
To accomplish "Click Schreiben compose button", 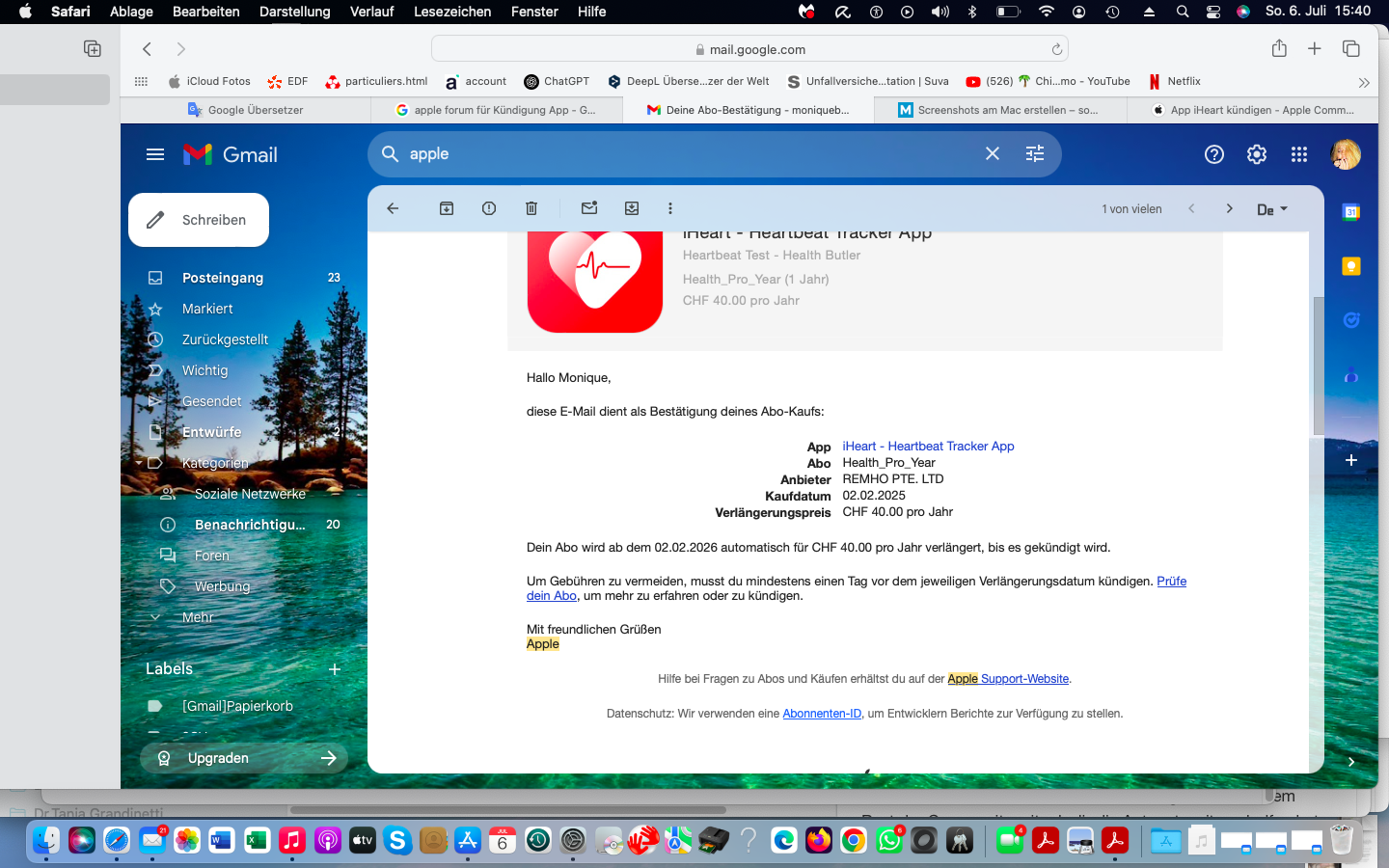I will 199,220.
